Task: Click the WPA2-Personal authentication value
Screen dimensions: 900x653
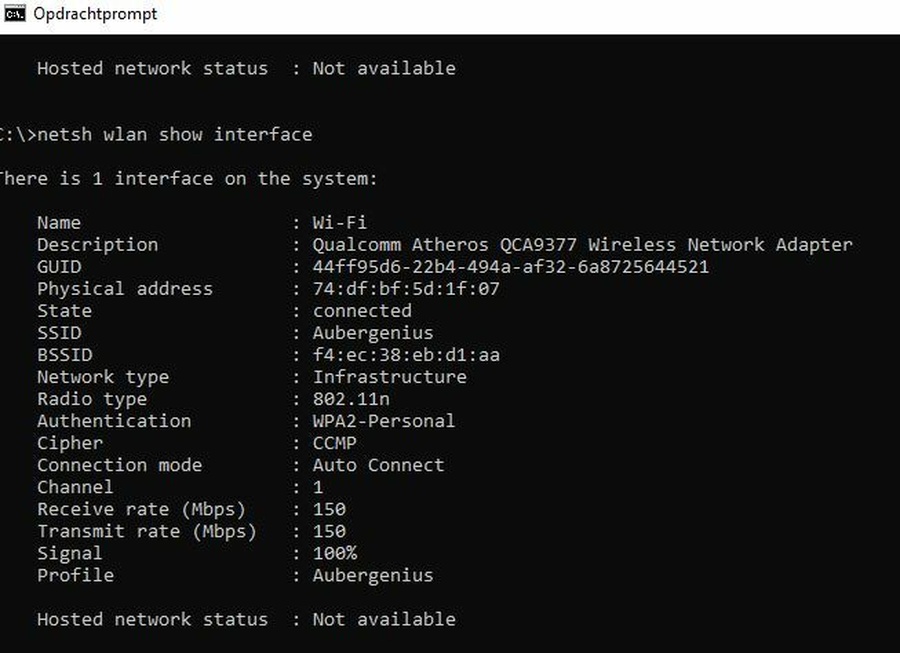Action: pos(384,421)
